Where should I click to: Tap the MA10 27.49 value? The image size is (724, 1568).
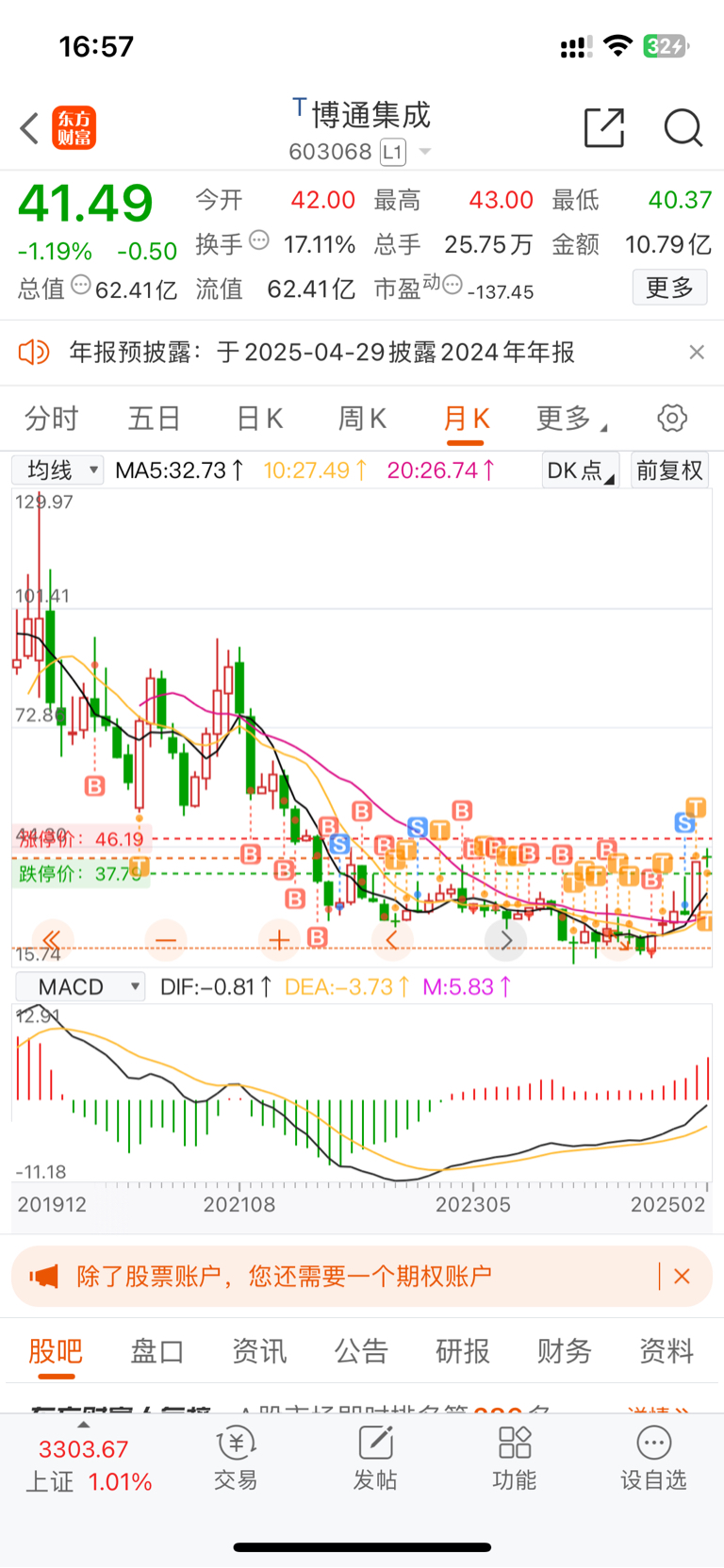click(315, 470)
